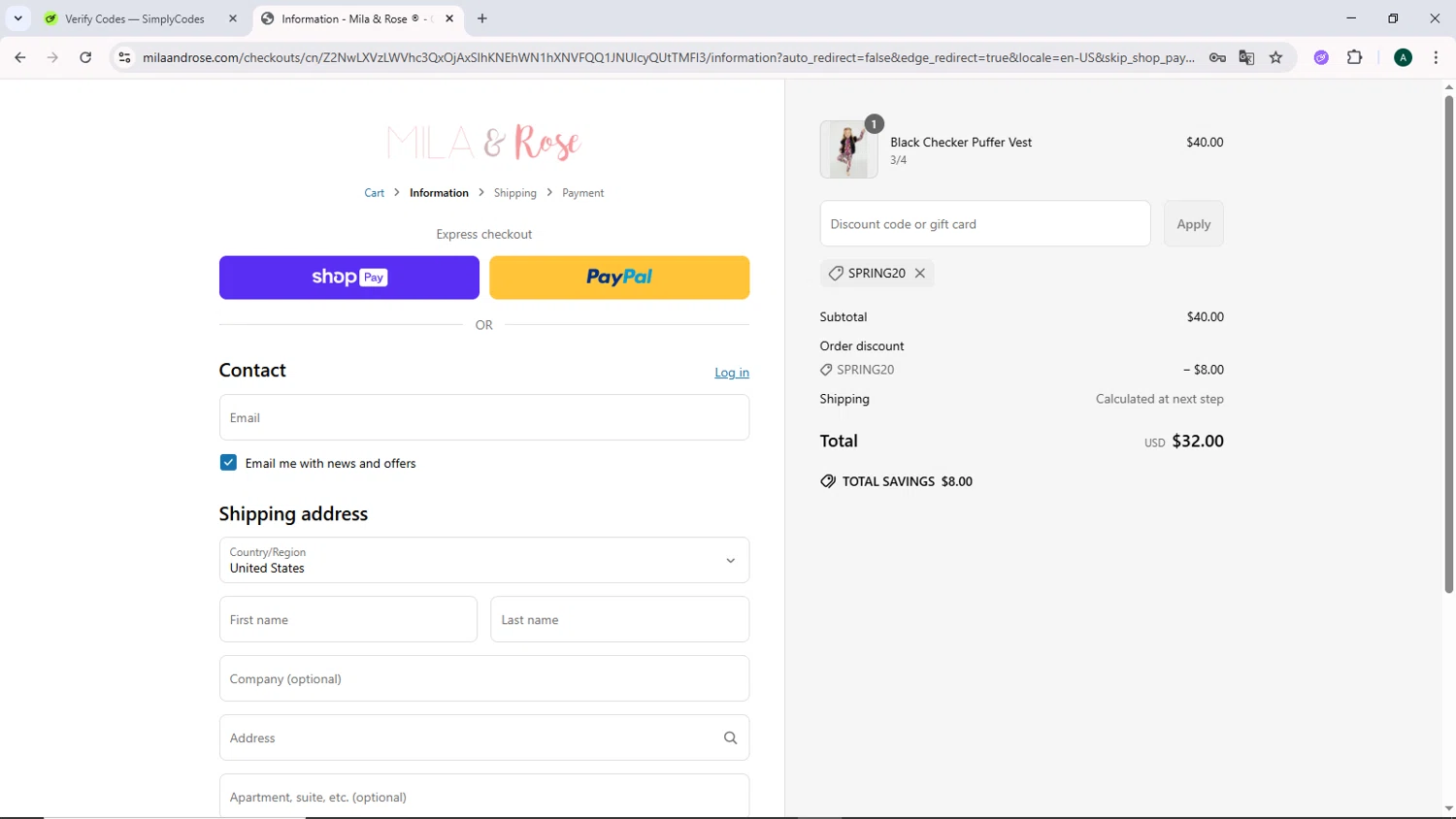1456x819 pixels.
Task: Click the Black Checker Puffer Vest title
Action: click(961, 142)
